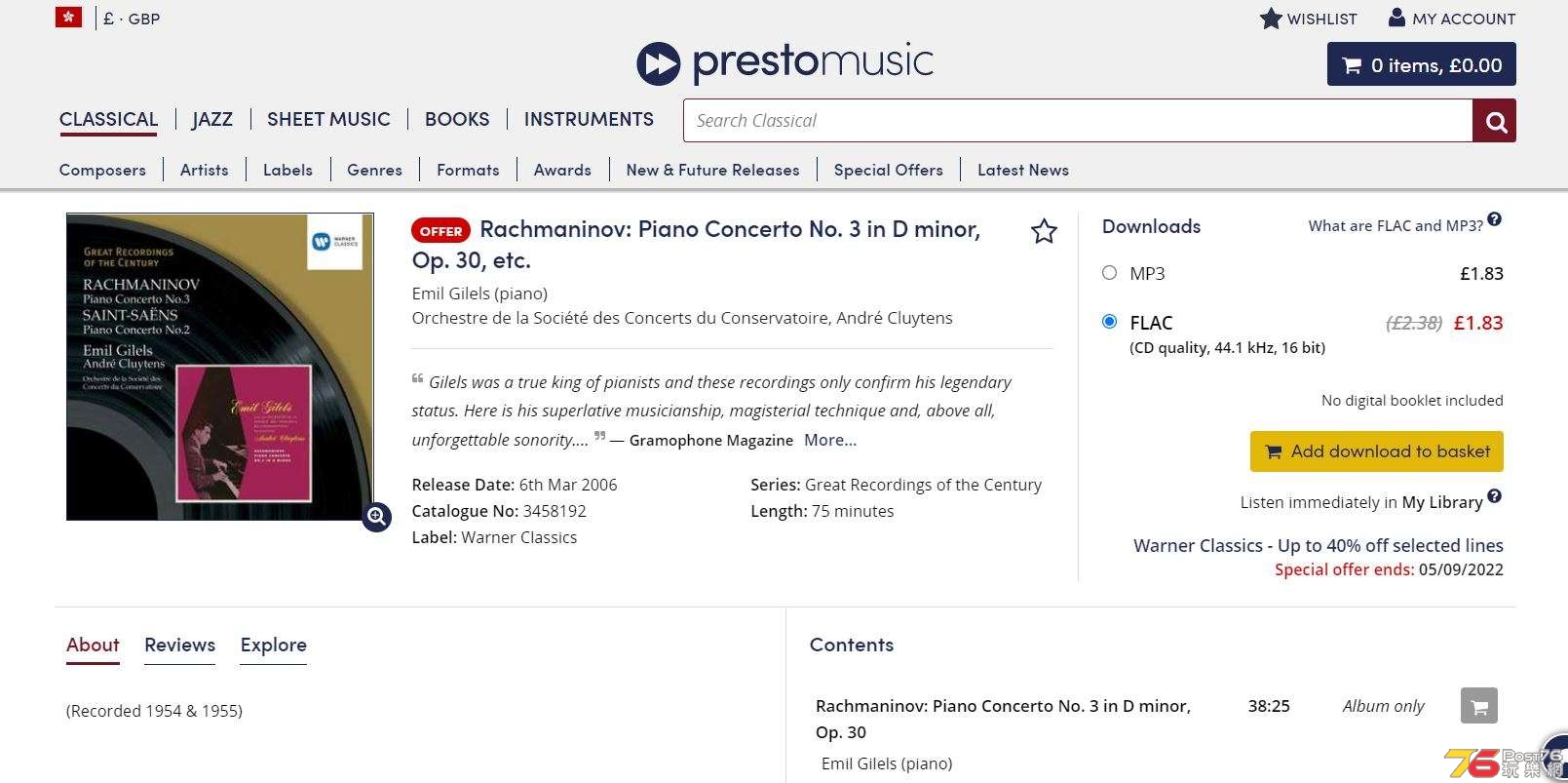Open the Hong Kong flag region selector
1568x783 pixels.
click(x=68, y=18)
